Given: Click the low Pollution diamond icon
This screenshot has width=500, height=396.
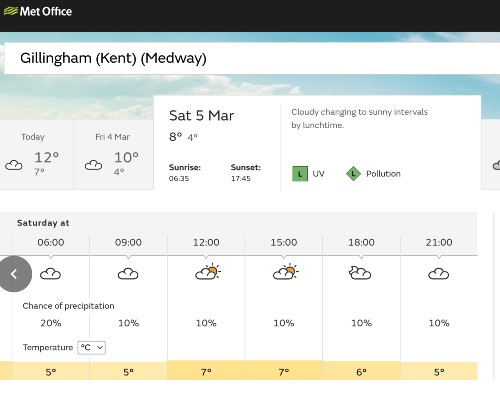Looking at the screenshot, I should click(x=353, y=174).
